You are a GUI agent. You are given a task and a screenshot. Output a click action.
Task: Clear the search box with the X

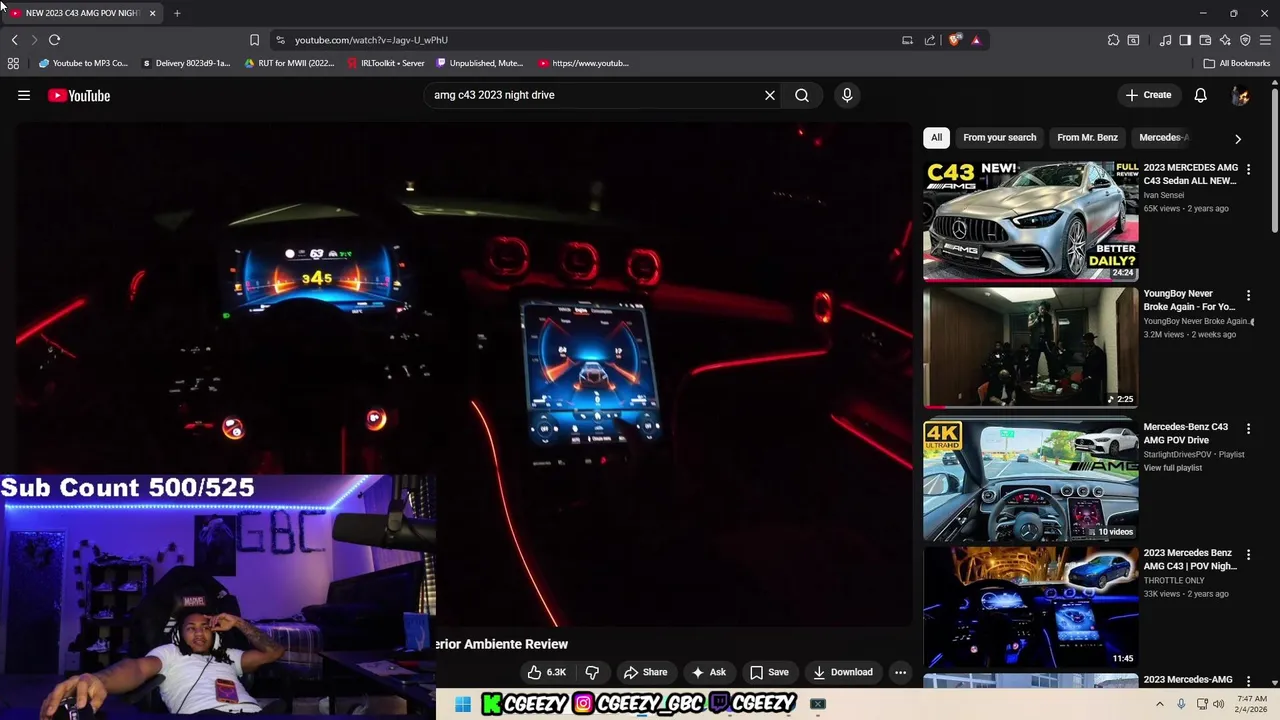tap(770, 95)
